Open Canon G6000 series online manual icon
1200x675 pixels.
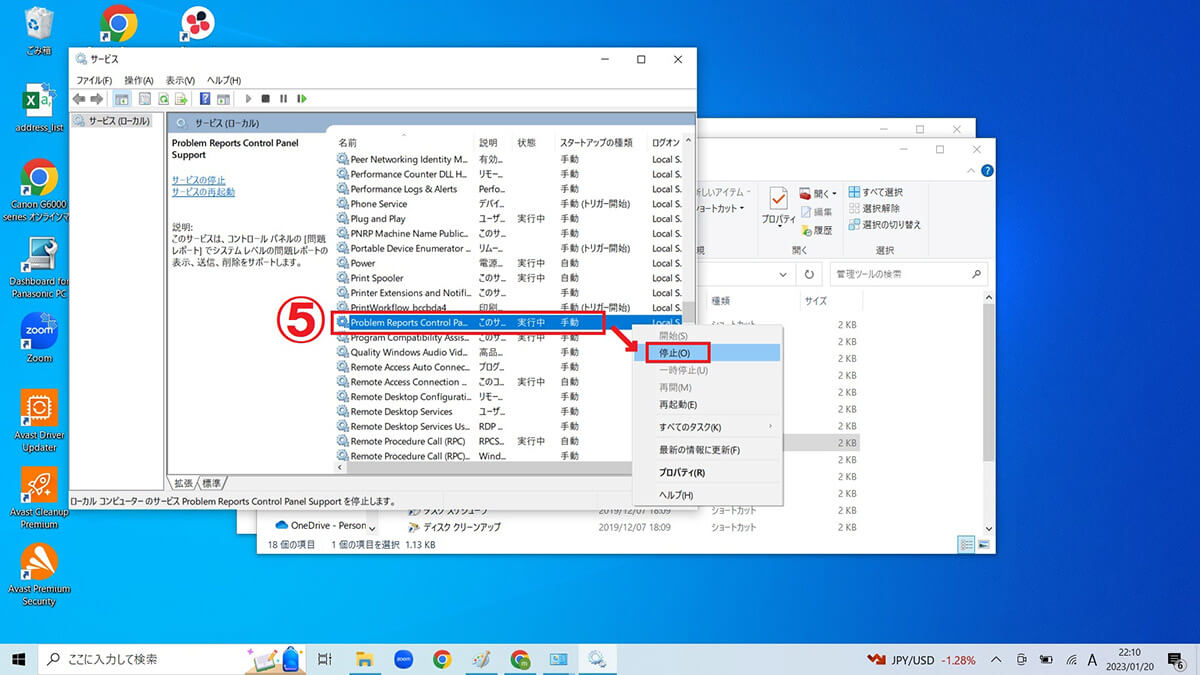[39, 190]
